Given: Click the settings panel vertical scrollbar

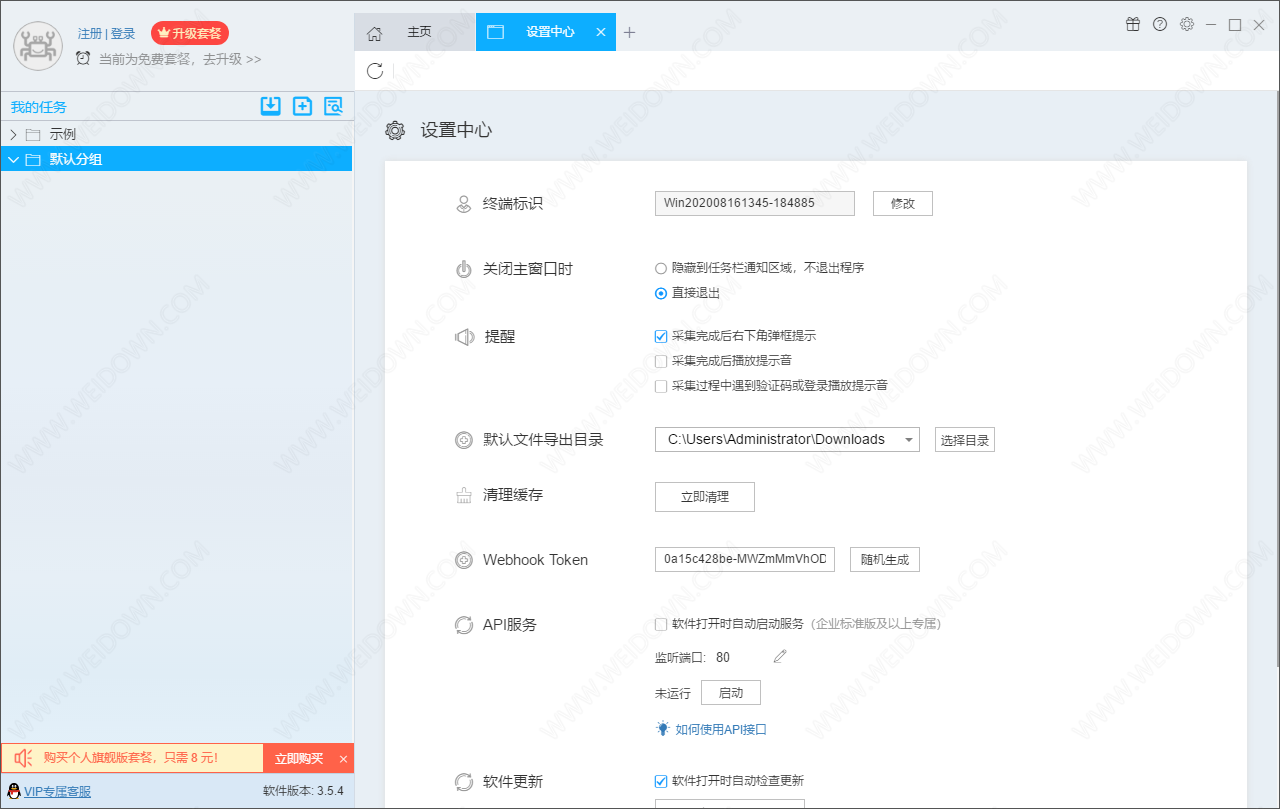Looking at the screenshot, I should coord(1276,380).
